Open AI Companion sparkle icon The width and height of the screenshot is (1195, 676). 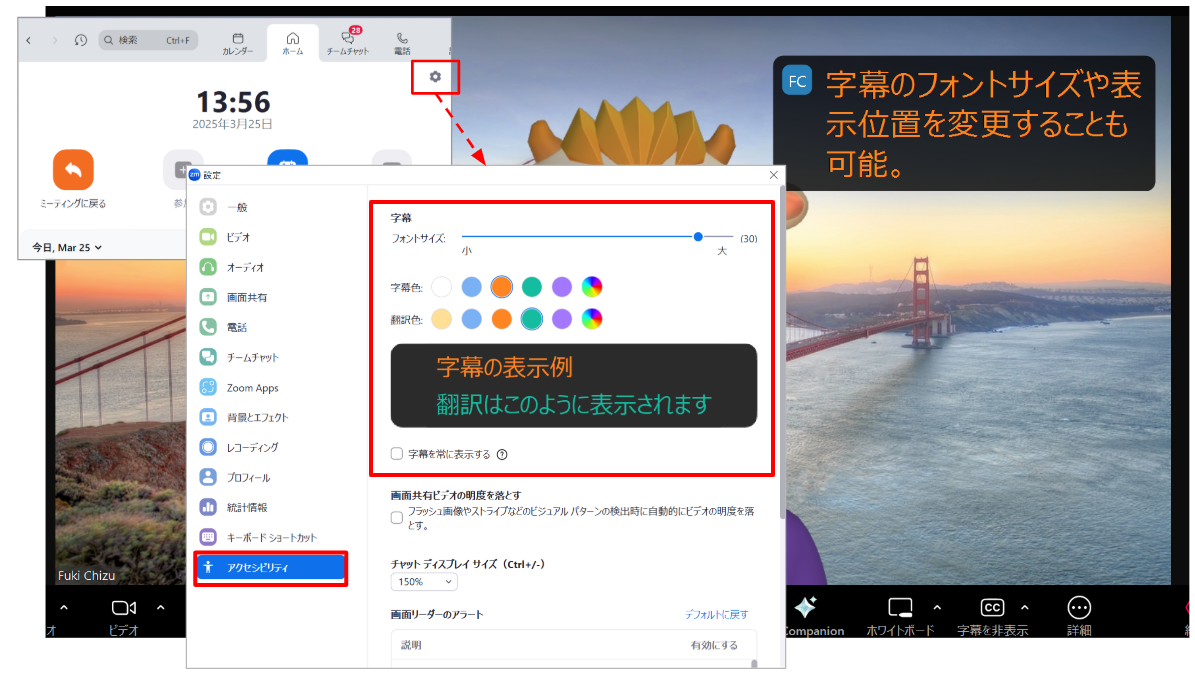tap(806, 607)
